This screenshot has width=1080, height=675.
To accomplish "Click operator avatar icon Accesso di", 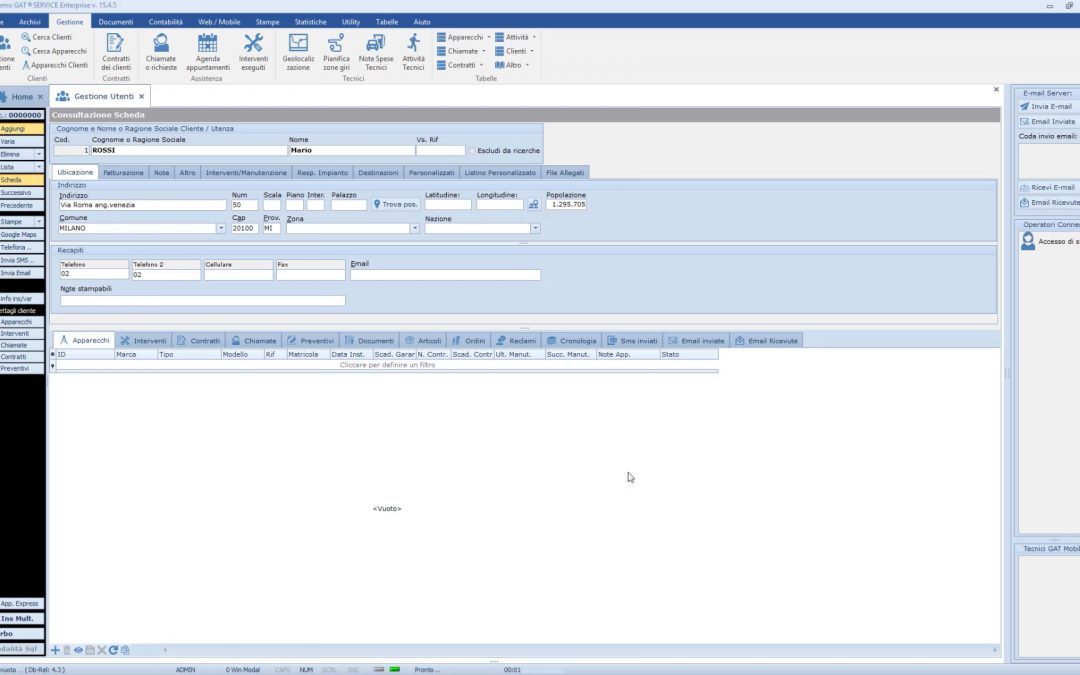I will pos(1028,241).
